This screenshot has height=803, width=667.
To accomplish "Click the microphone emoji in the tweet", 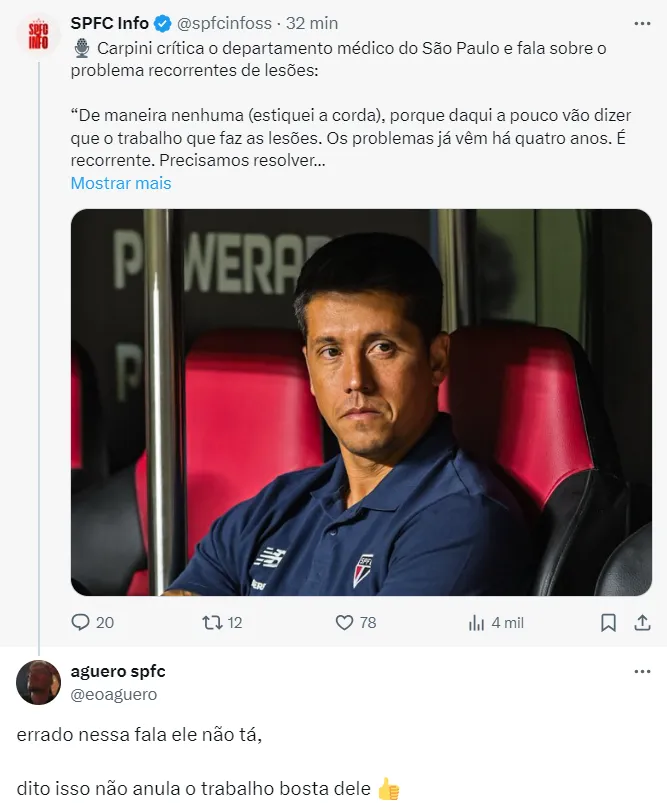I will pyautogui.click(x=81, y=48).
